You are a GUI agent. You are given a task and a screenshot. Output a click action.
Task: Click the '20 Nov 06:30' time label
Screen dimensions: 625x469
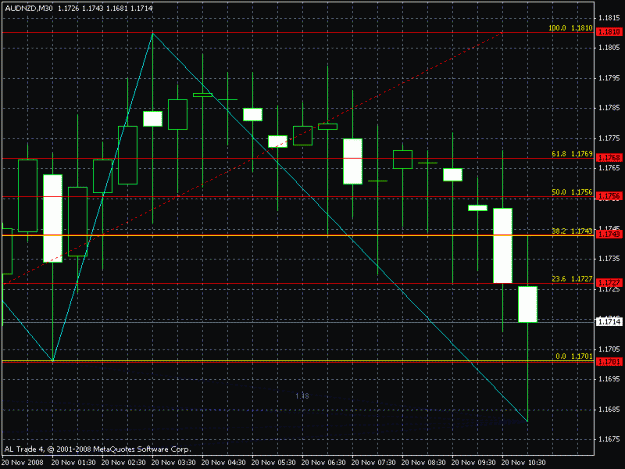pos(323,463)
